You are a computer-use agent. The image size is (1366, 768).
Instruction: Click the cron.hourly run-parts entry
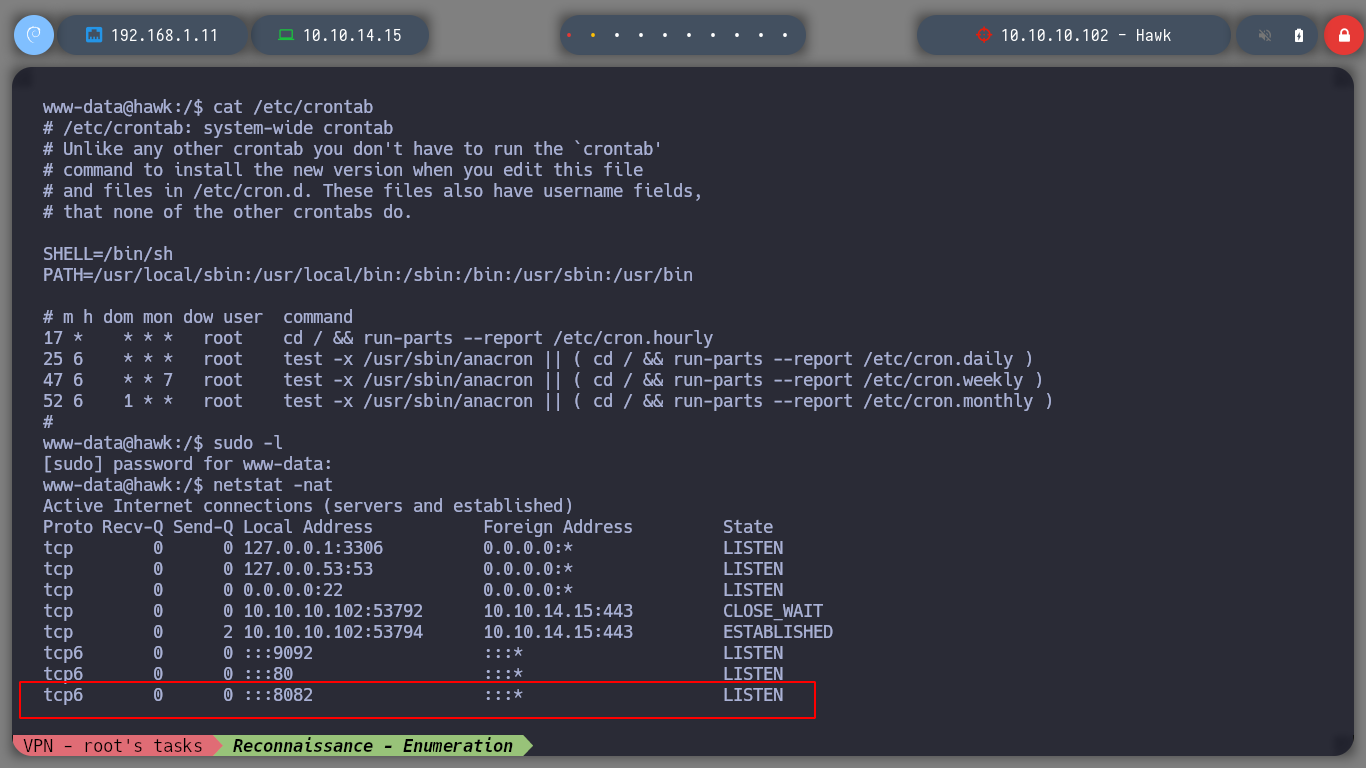(378, 338)
